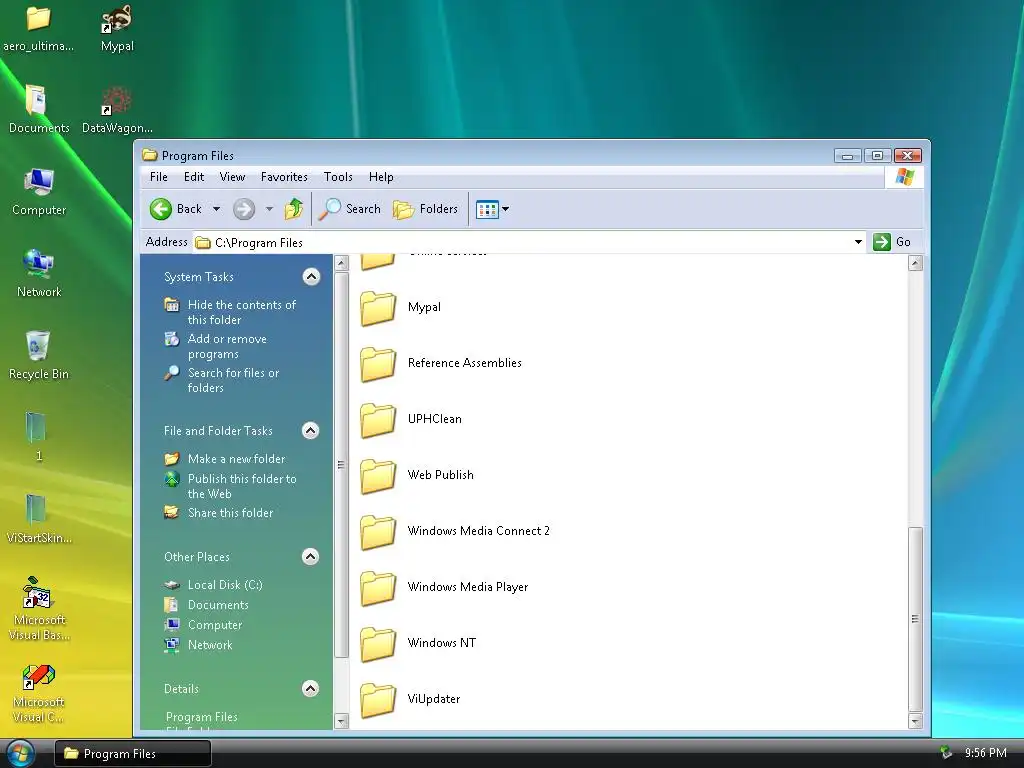
Task: Open the Help menu
Action: tap(381, 177)
